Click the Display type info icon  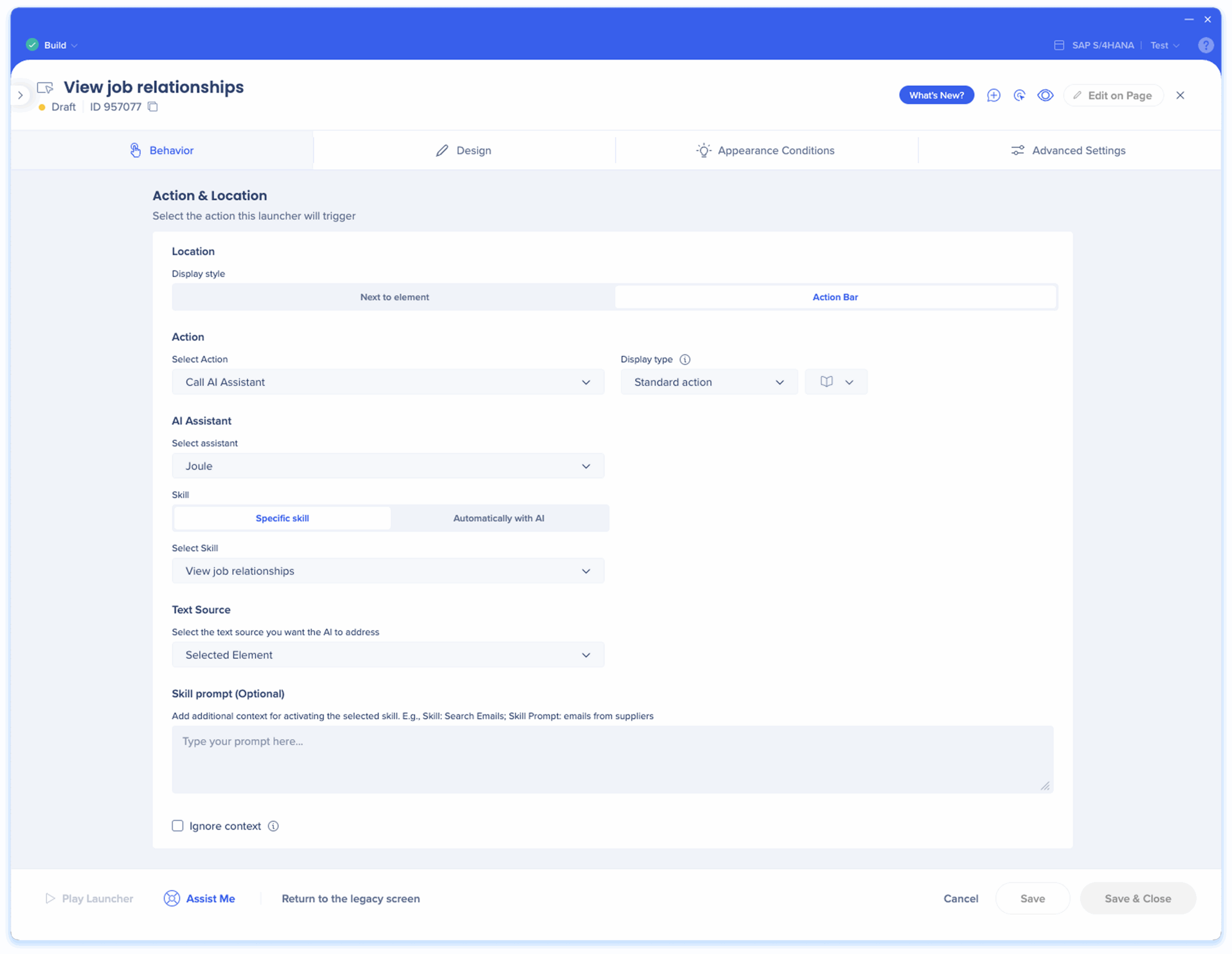coord(685,359)
